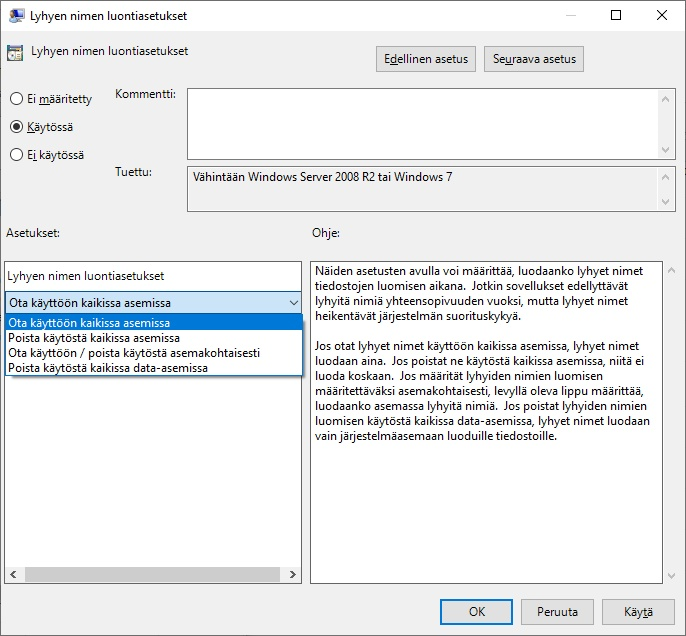
Task: Click help pane scroll up arrow
Action: (672, 271)
